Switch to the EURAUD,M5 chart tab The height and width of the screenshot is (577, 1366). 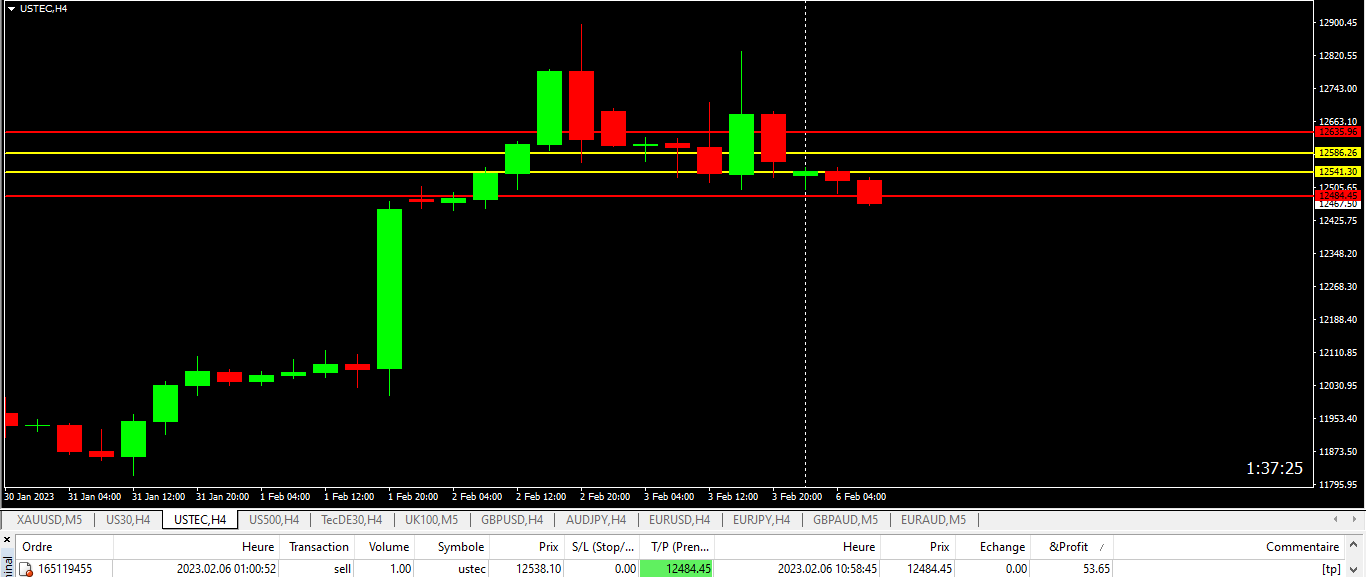pyautogui.click(x=933, y=520)
